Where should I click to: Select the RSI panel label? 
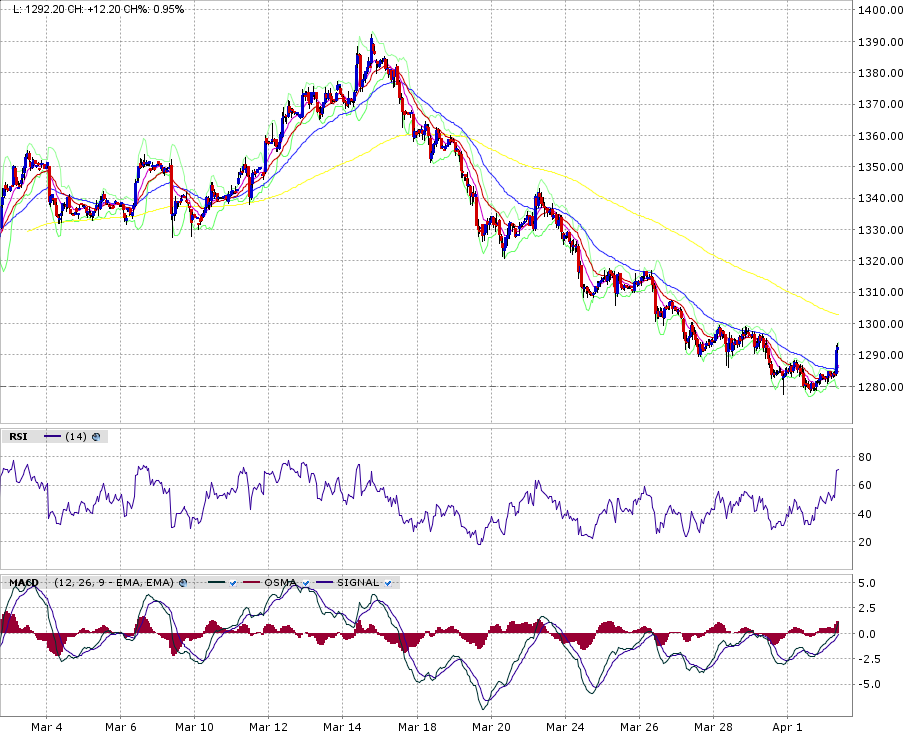click(18, 437)
